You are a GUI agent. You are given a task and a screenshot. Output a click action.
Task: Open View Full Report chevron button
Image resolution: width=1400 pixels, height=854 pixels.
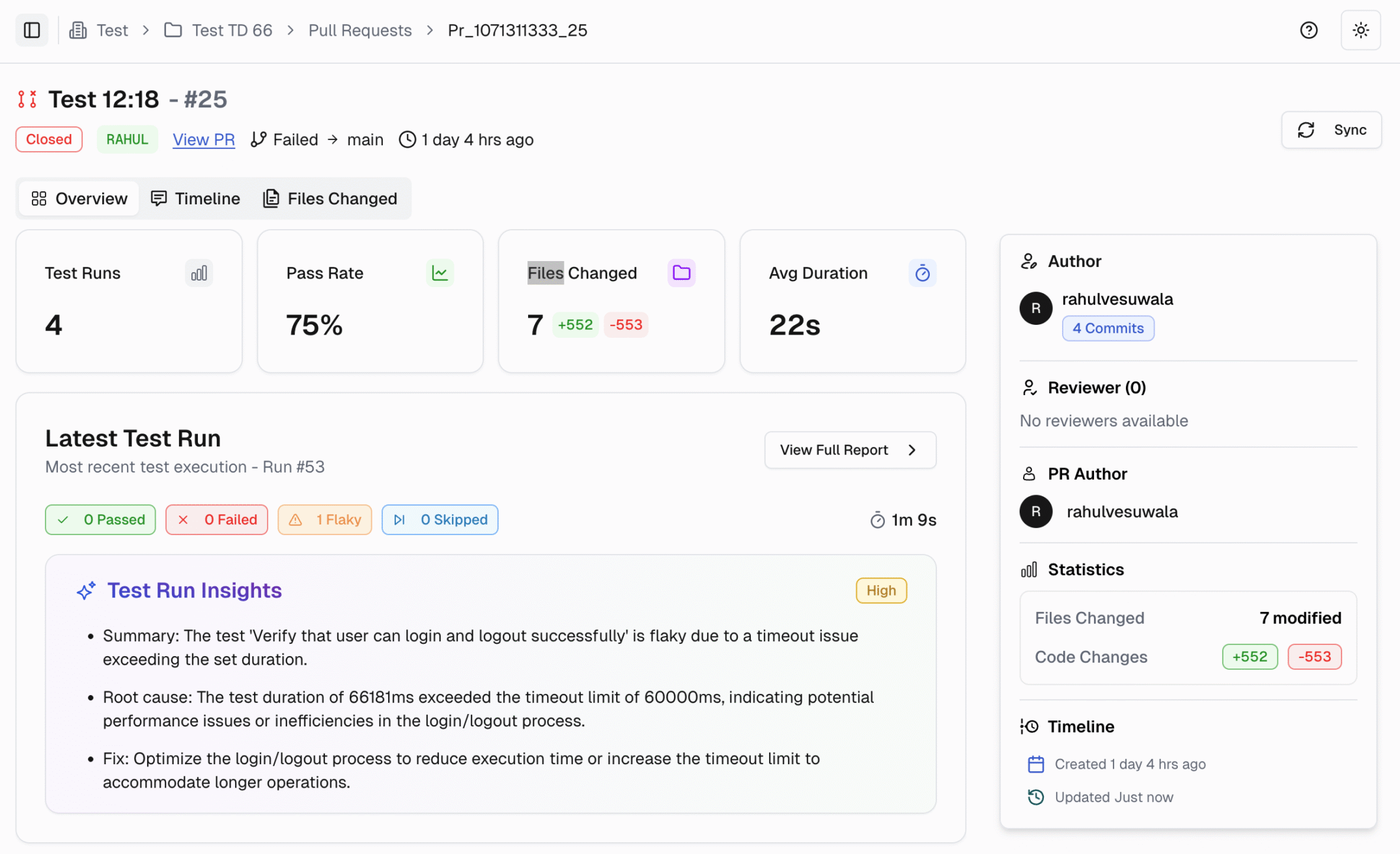[850, 450]
